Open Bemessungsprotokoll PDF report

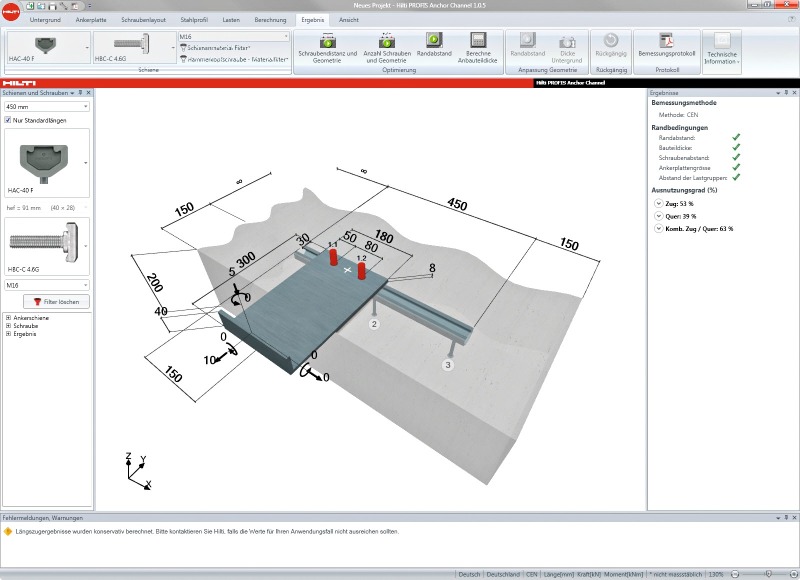[666, 45]
